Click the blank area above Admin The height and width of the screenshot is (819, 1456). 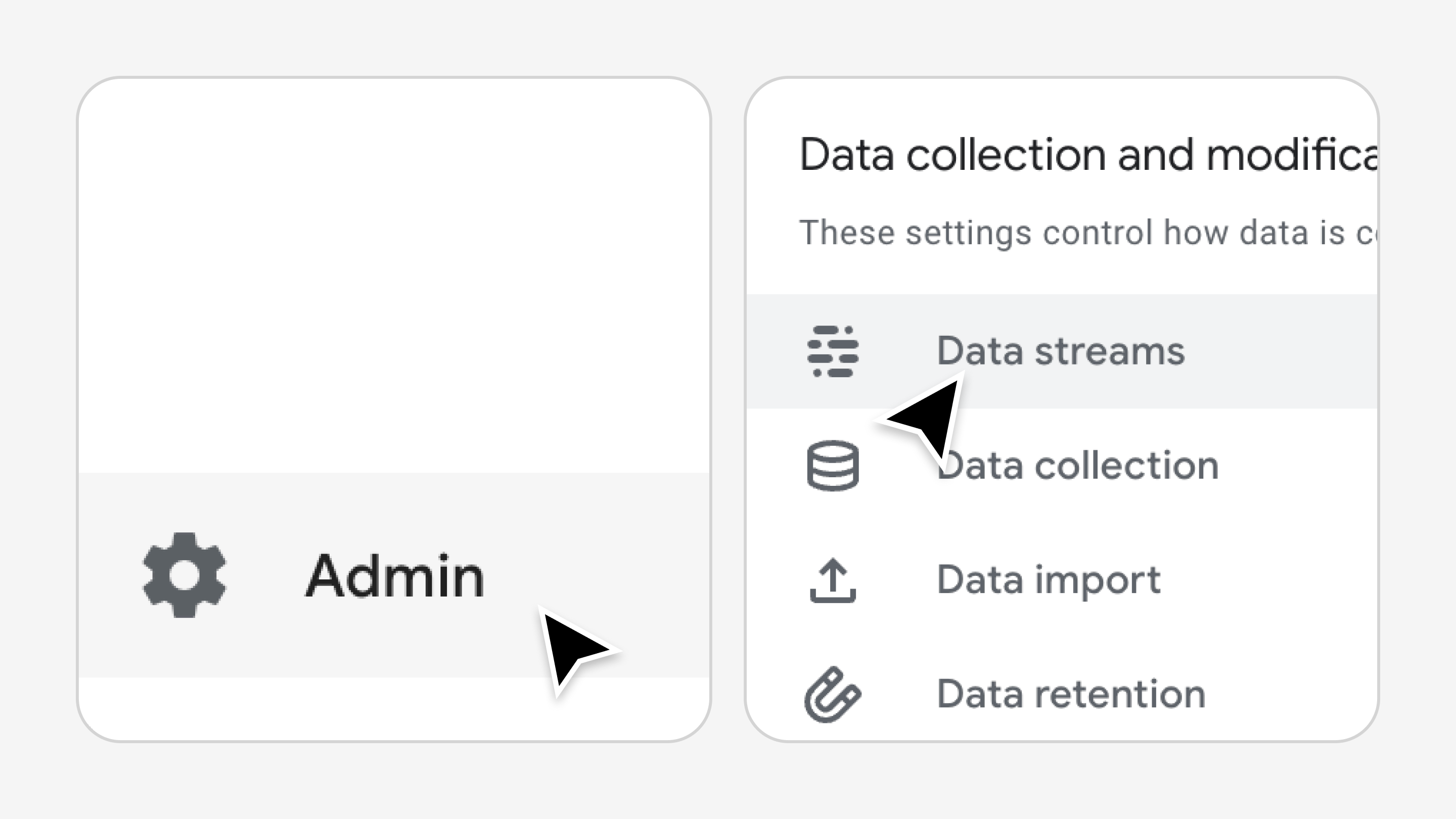(x=393, y=271)
